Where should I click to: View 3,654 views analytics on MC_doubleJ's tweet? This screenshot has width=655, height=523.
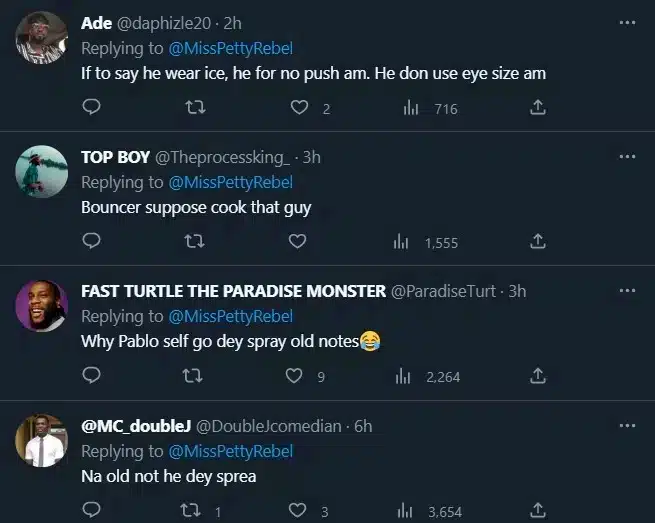[x=431, y=511]
